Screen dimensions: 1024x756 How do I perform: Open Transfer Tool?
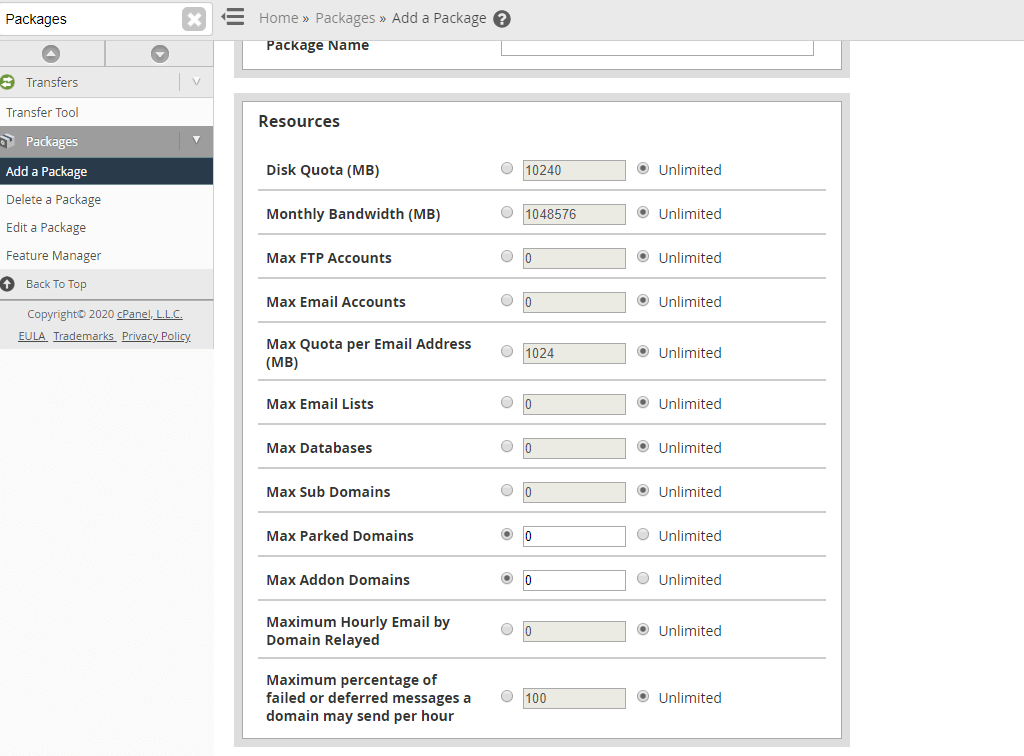[42, 112]
